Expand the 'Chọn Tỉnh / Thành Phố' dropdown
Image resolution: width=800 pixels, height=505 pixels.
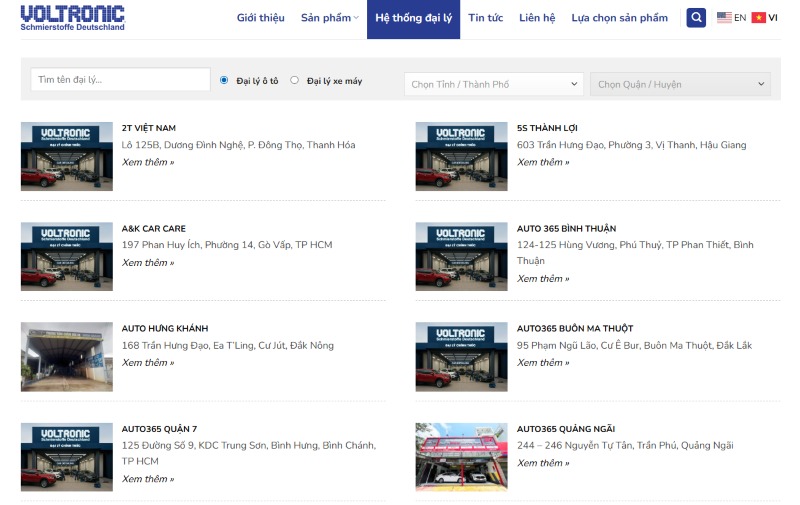coord(494,84)
